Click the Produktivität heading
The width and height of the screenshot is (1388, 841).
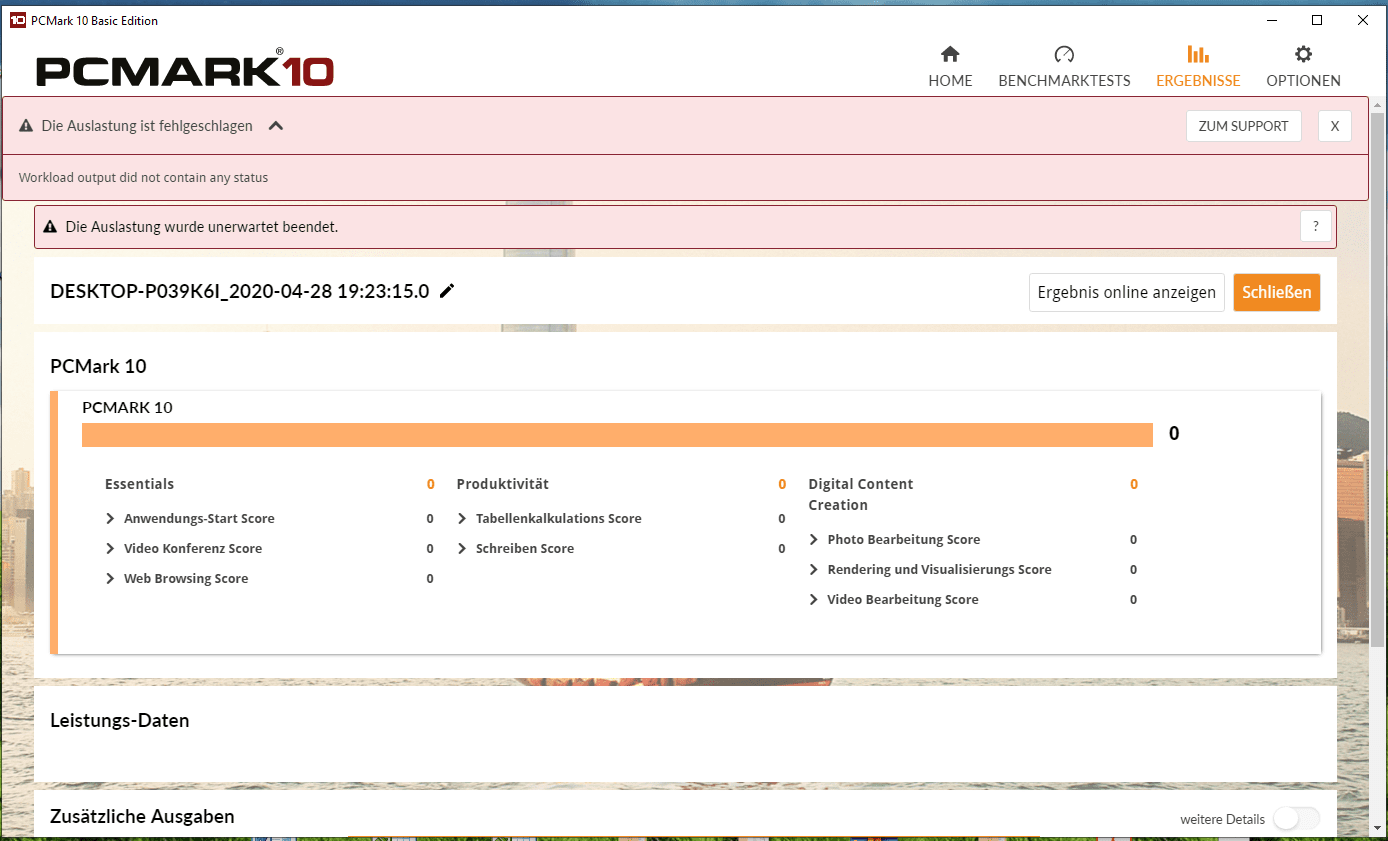click(503, 484)
